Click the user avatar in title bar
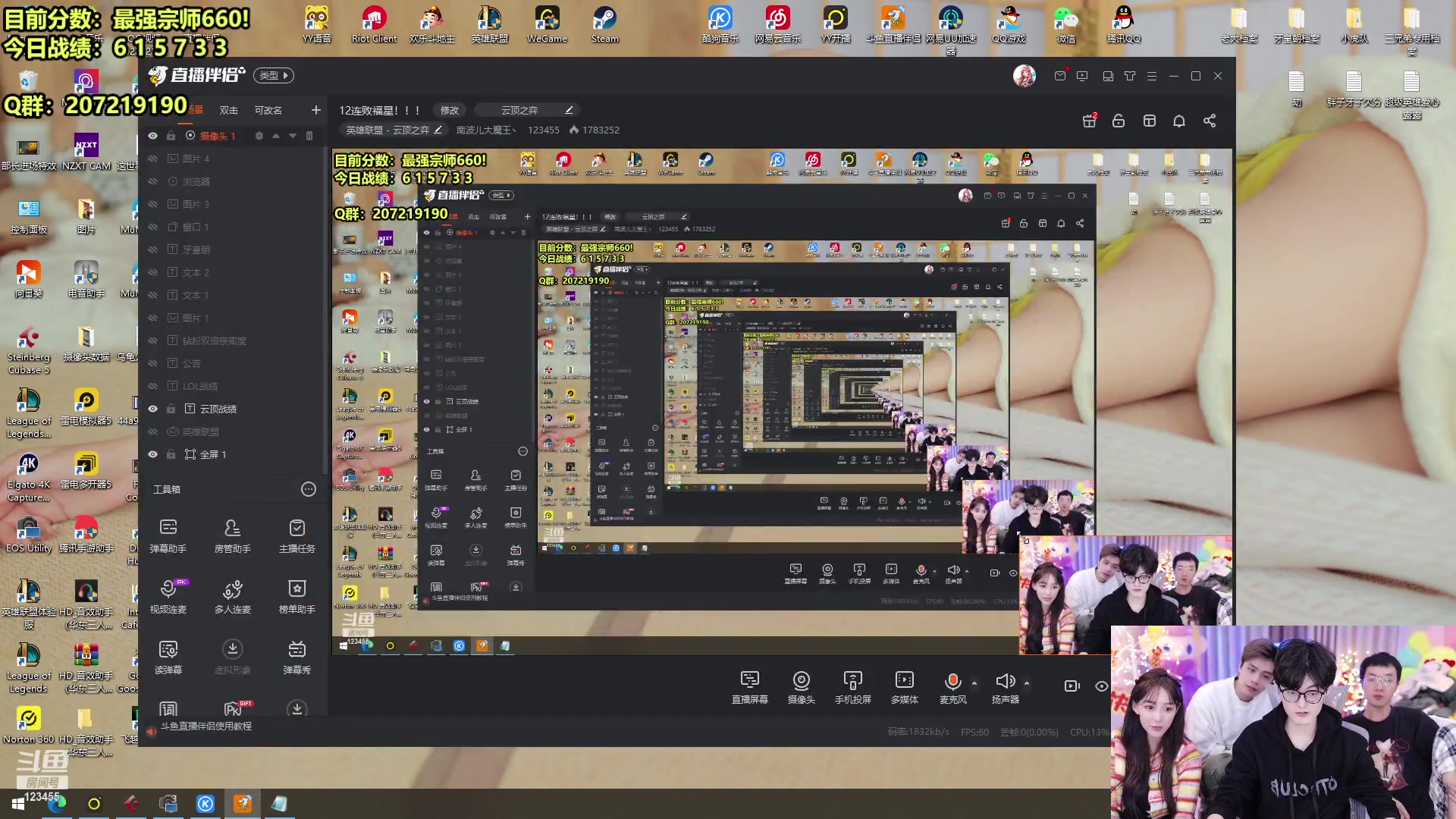Viewport: 1456px width, 819px height. pos(1025,76)
